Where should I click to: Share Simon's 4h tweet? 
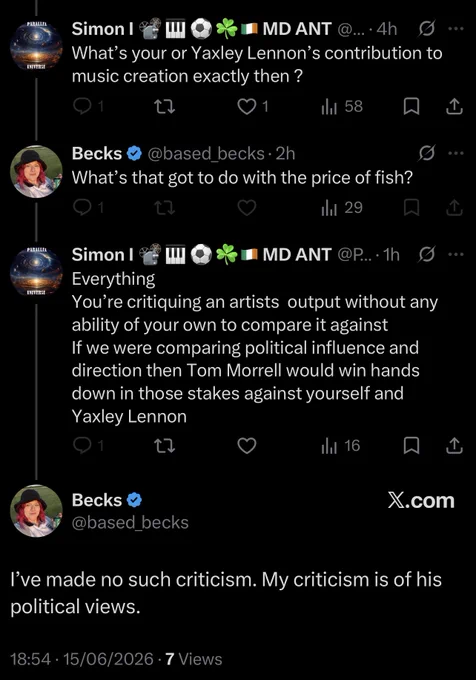pos(454,106)
